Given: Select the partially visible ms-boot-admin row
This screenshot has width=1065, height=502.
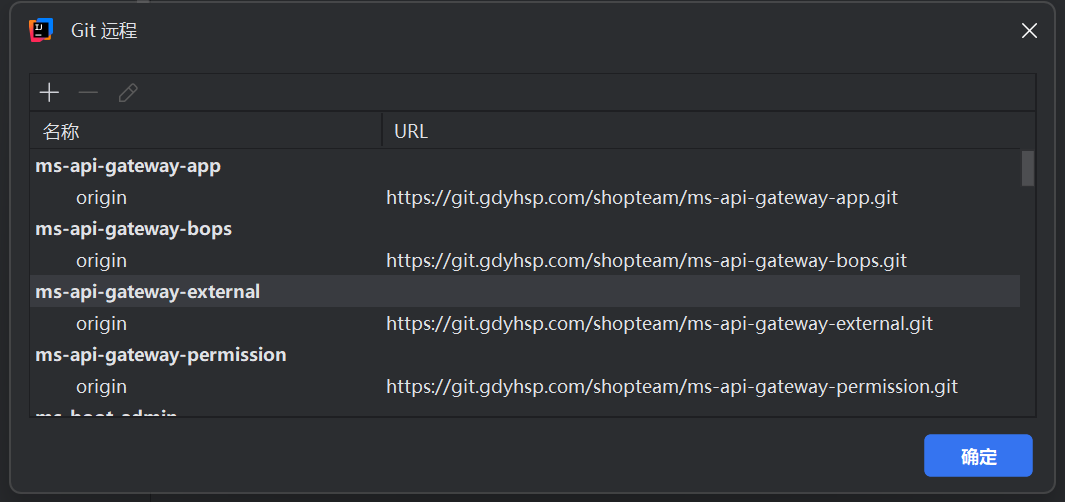Looking at the screenshot, I should (106, 412).
